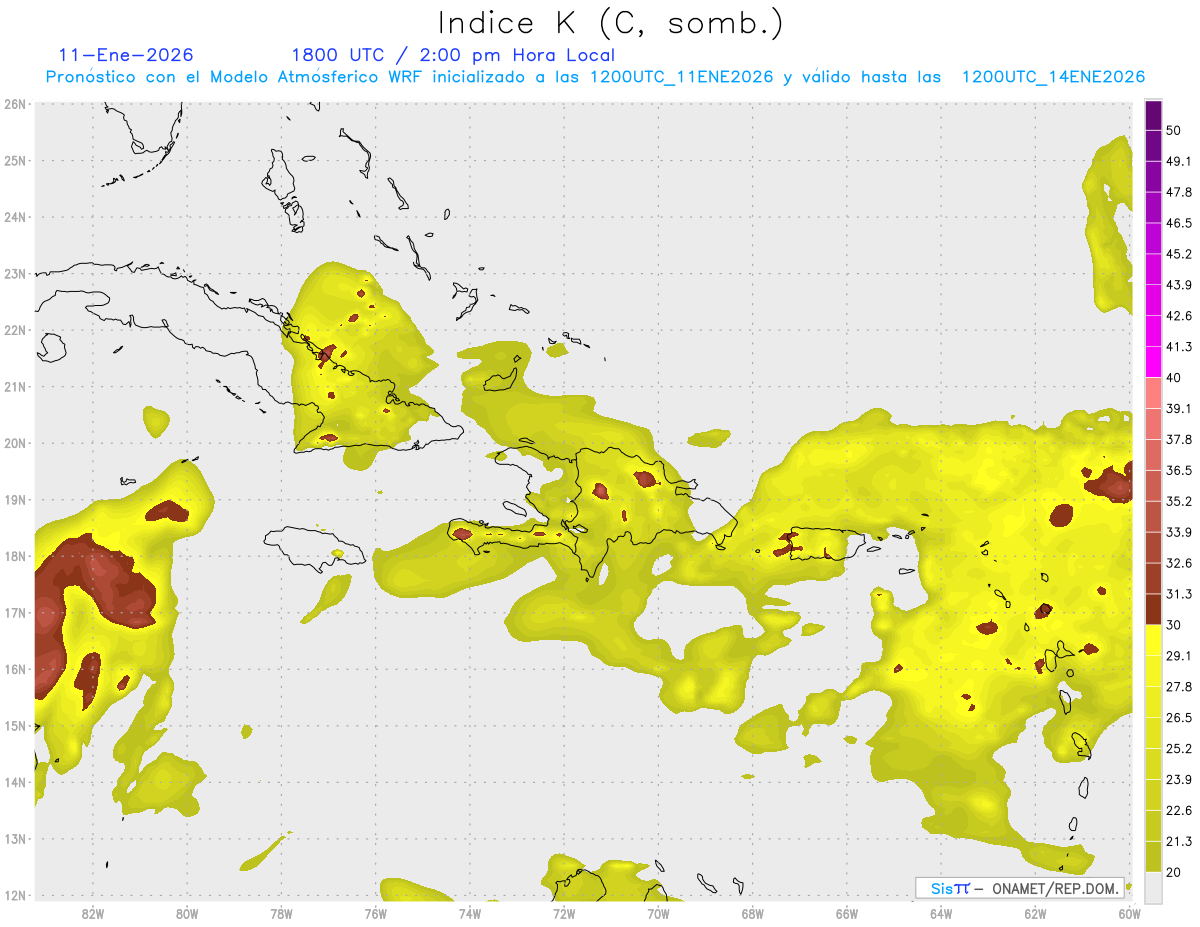Click the "Indice K (C, somb.)" title
The height and width of the screenshot is (927, 1200).
pyautogui.click(x=610, y=22)
